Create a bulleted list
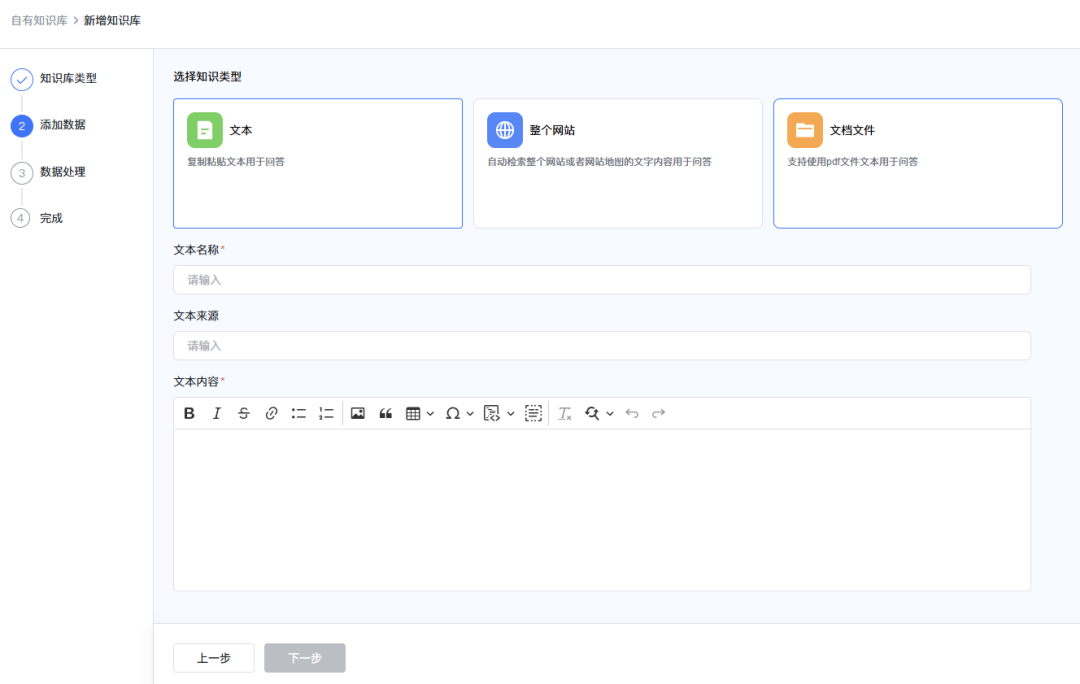 (298, 413)
